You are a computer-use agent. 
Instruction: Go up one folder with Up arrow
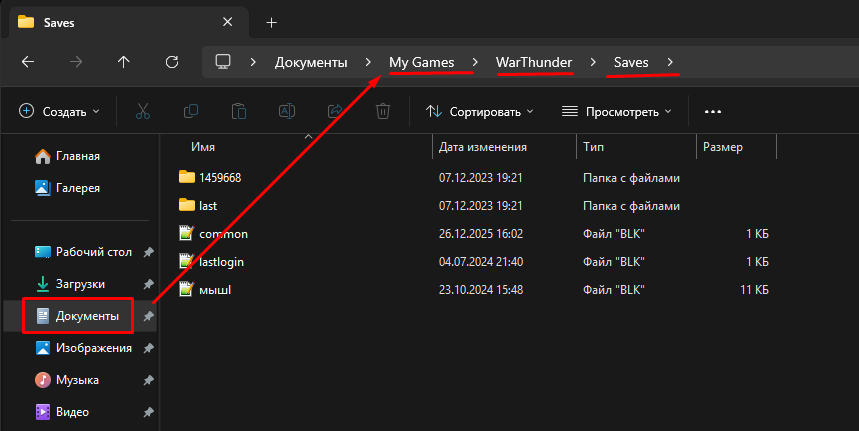tap(124, 62)
